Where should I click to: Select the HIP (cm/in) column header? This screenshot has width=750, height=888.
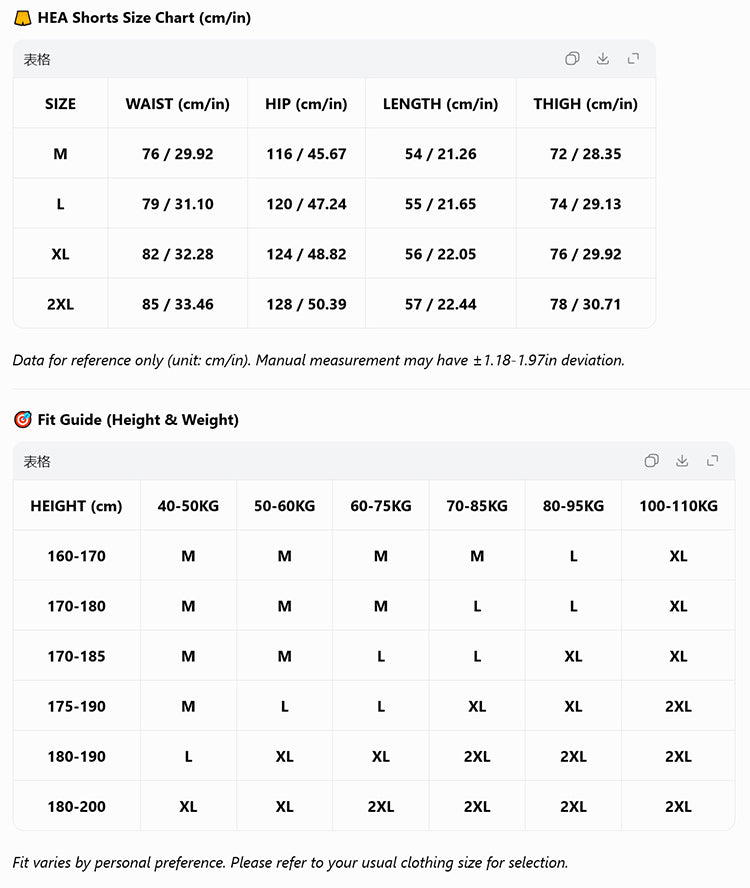[x=306, y=104]
